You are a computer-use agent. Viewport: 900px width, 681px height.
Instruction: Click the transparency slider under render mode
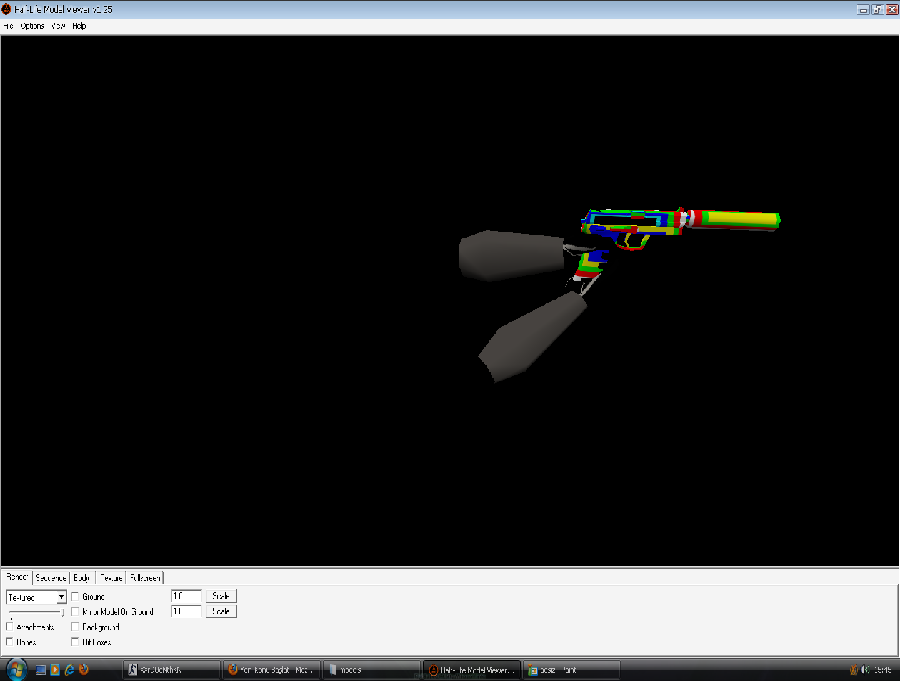pos(35,612)
